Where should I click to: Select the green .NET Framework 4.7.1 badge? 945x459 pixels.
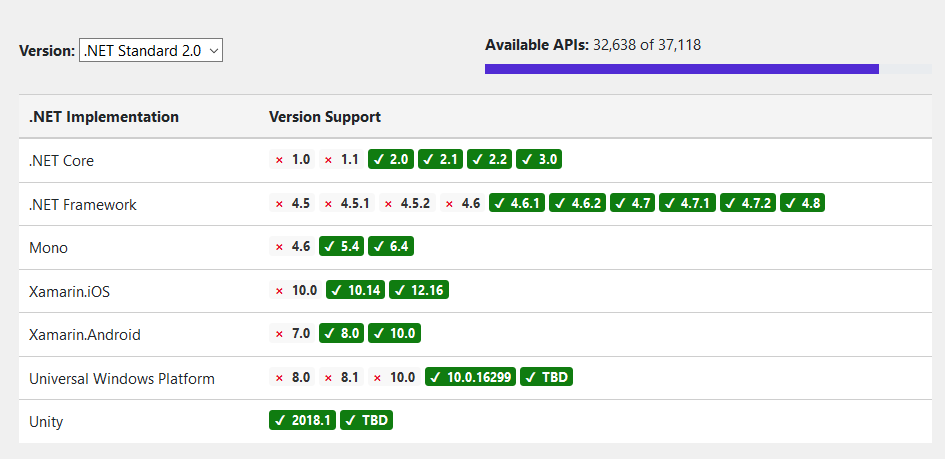tap(688, 203)
